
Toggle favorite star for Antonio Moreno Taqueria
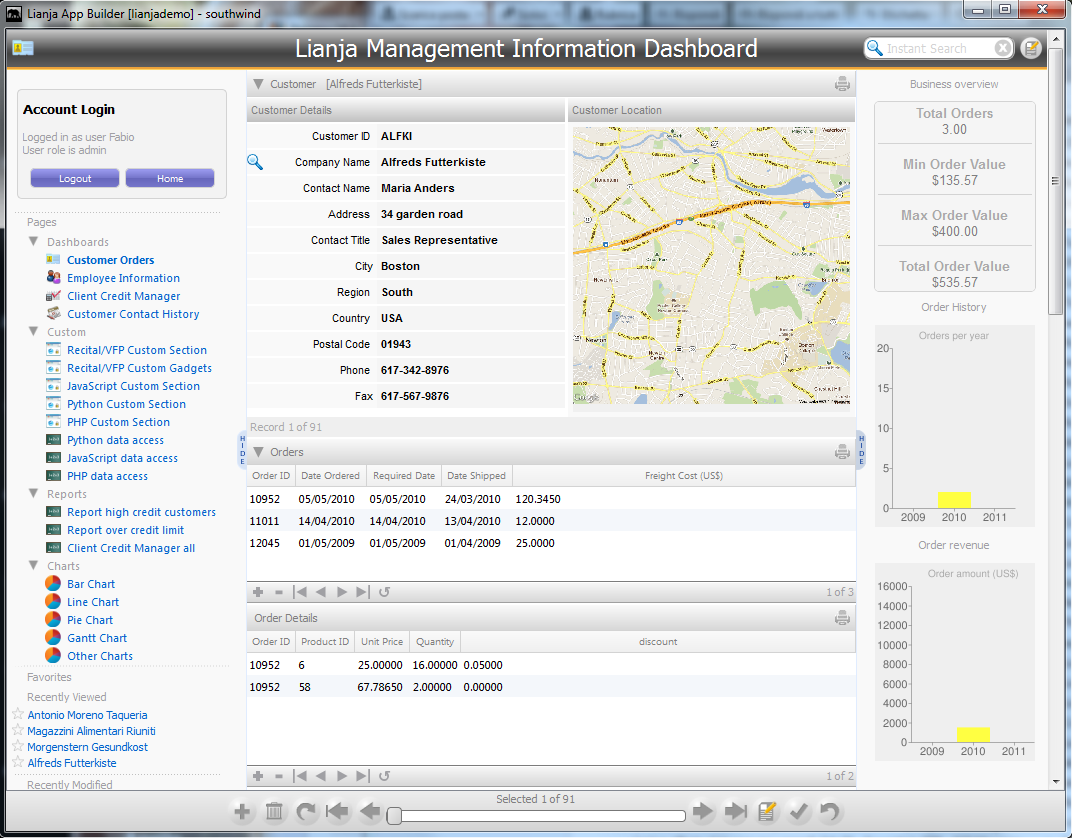(x=18, y=714)
